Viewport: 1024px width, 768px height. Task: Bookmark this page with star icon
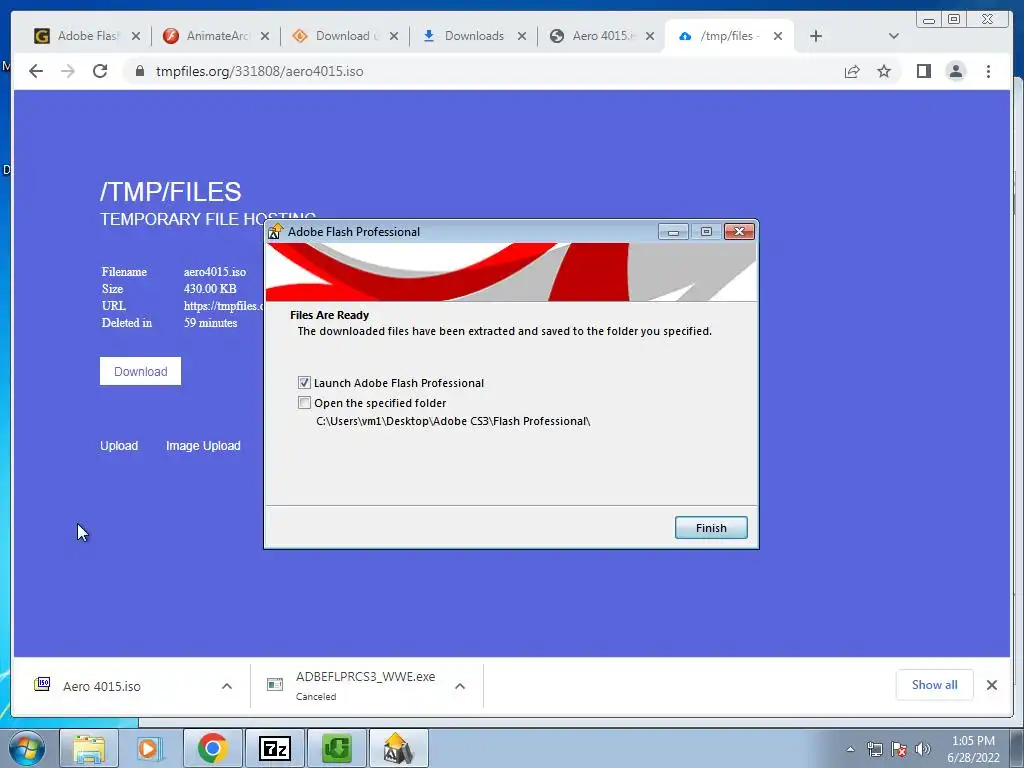(x=884, y=71)
